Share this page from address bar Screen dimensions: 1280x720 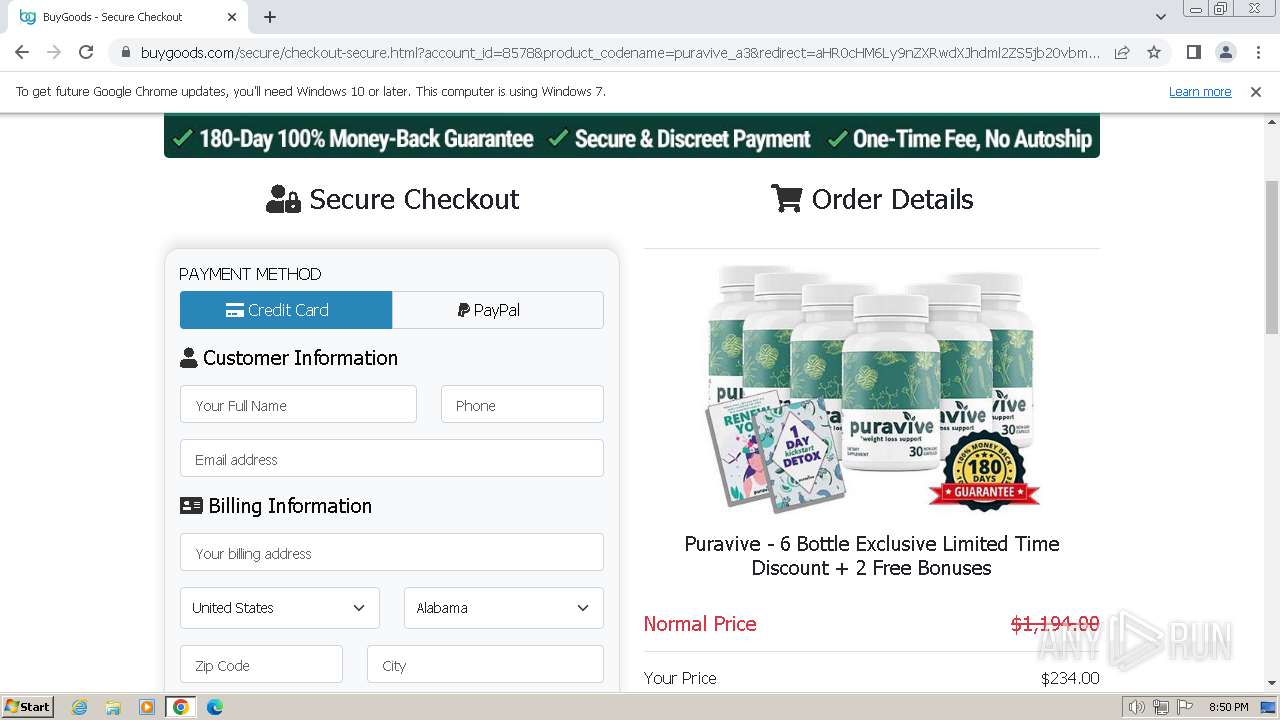[x=1122, y=52]
